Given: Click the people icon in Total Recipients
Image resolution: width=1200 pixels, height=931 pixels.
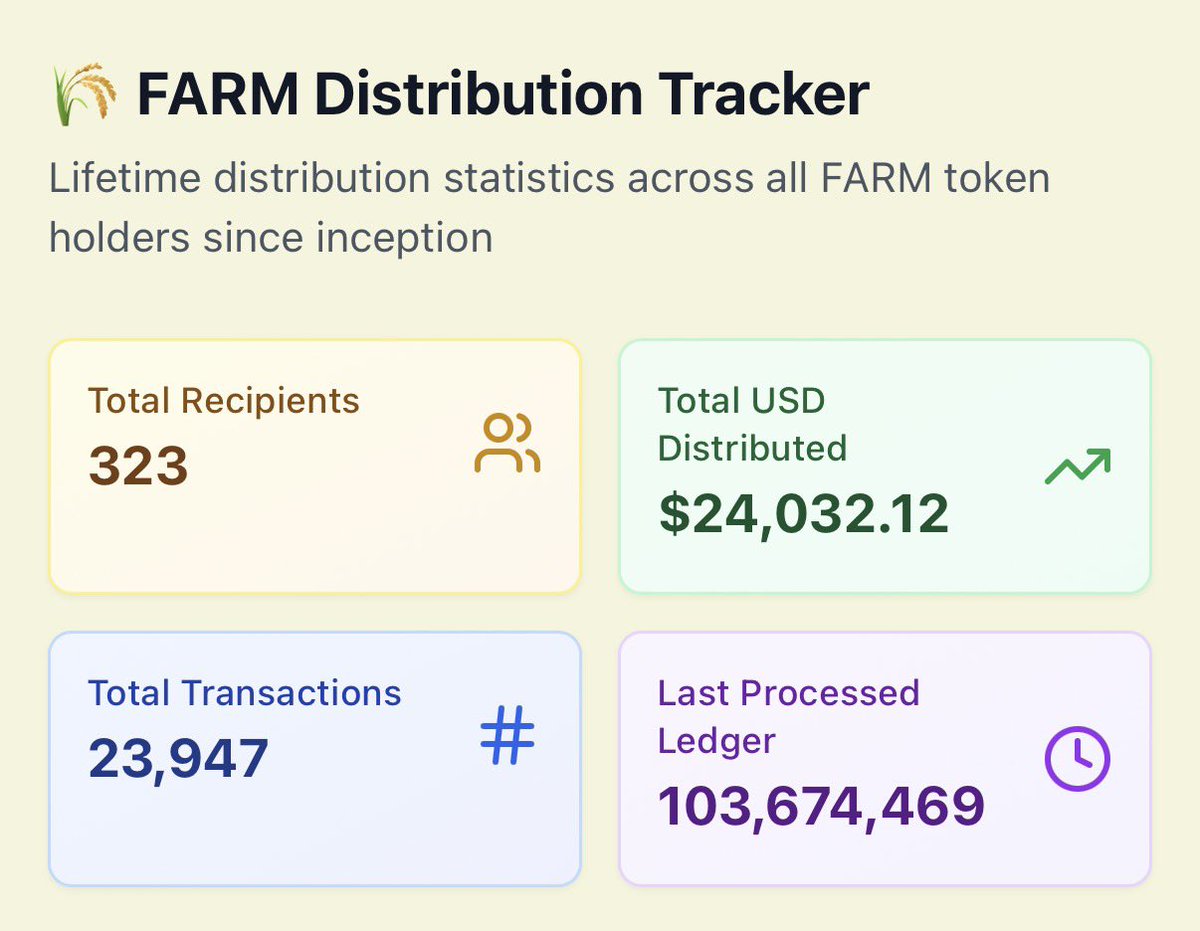Looking at the screenshot, I should (507, 444).
